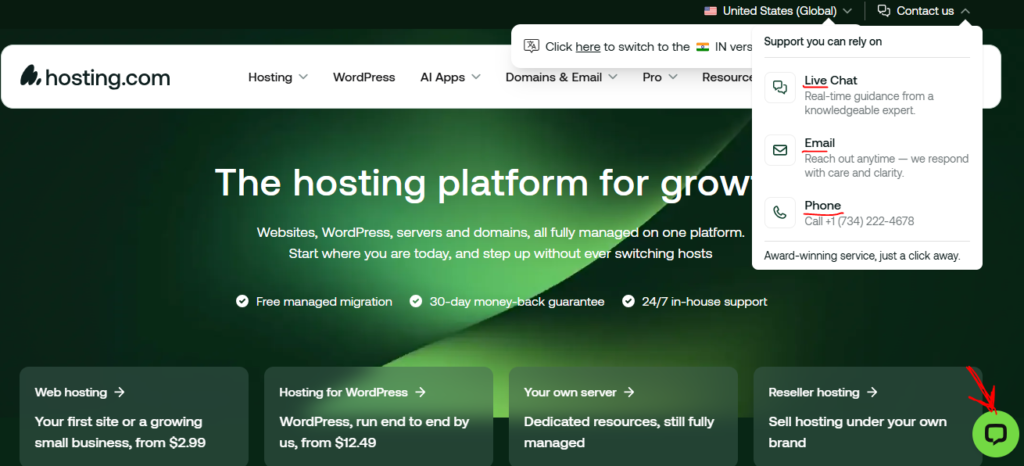
Task: Click 'Your first site or a growing small business' text
Action: 120,432
